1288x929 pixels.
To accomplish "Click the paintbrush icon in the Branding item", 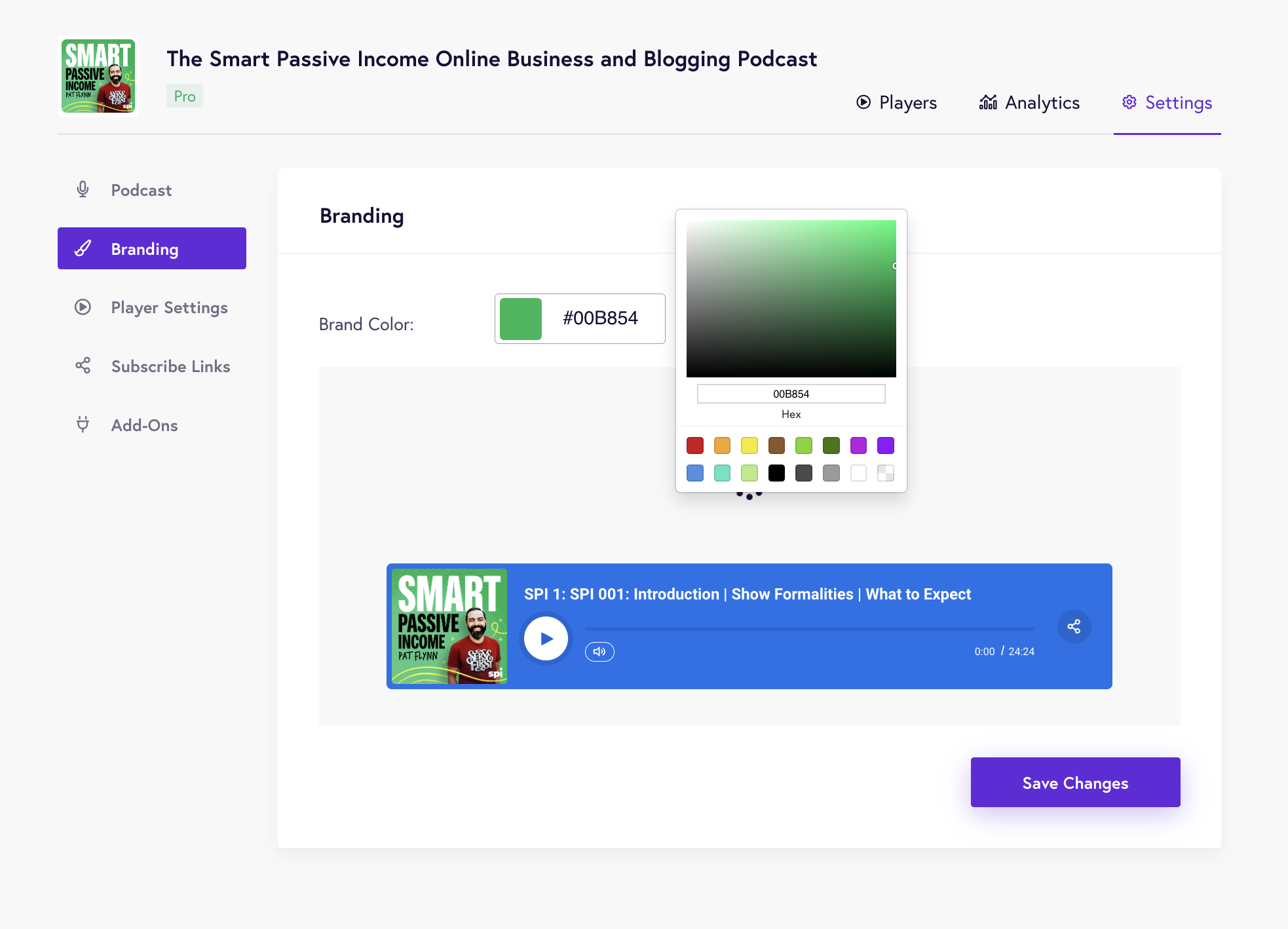I will coord(83,248).
